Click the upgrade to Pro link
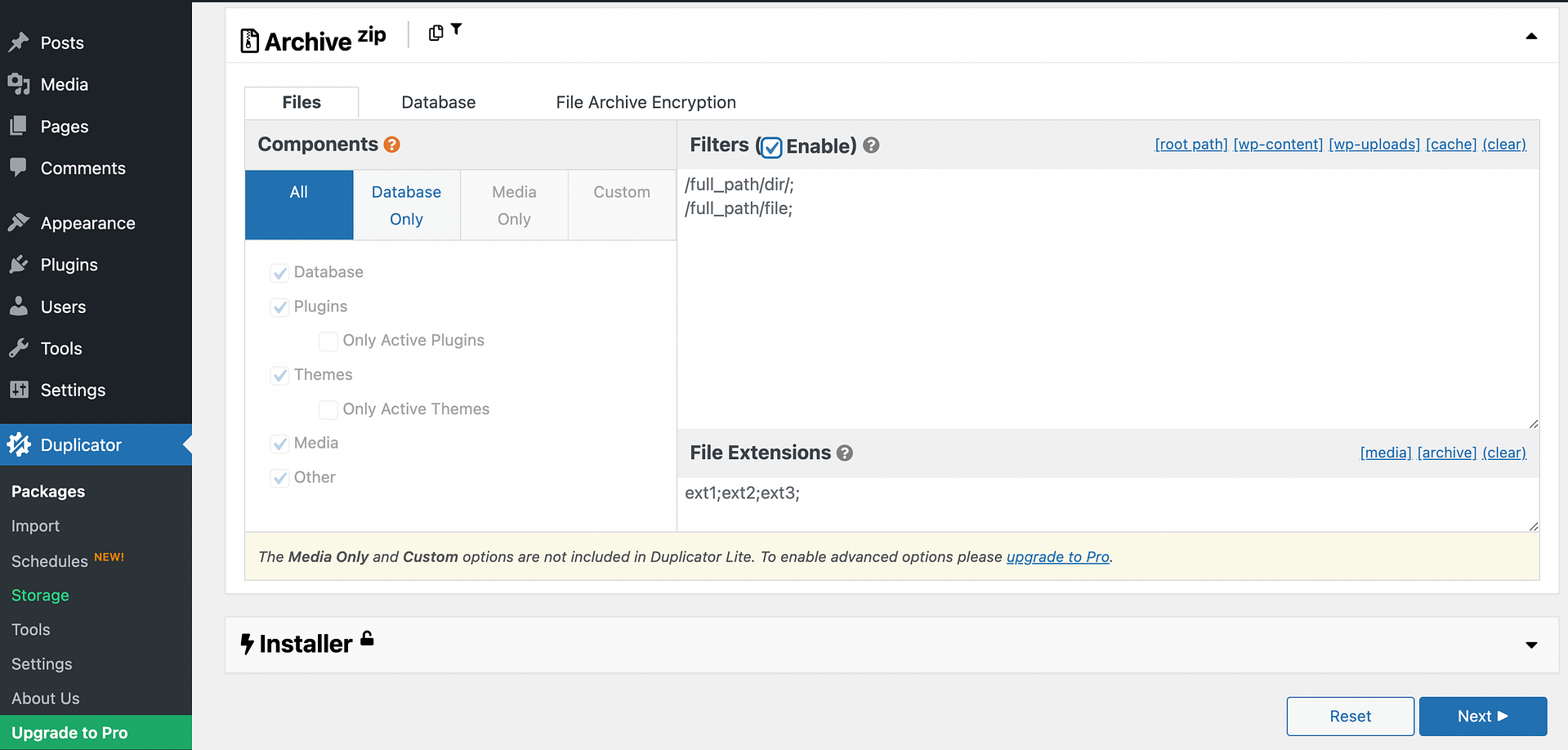Viewport: 1568px width, 750px height. click(1057, 556)
